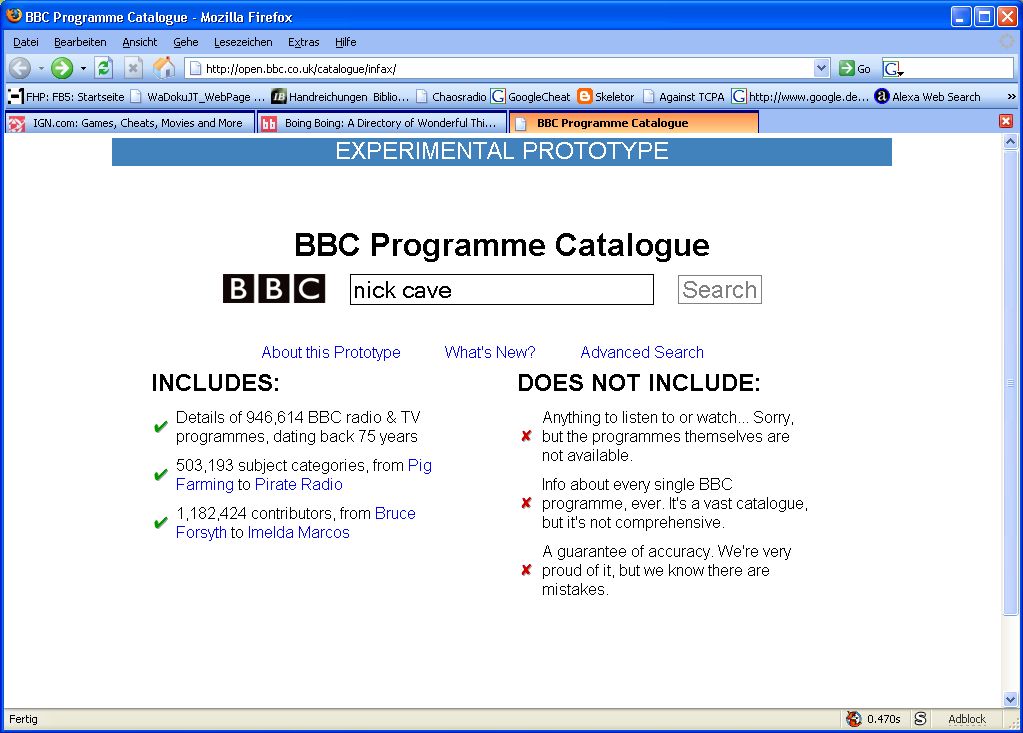Open the WaDokuJT_WebPage bookmark
This screenshot has height=733, width=1023.
pyautogui.click(x=198, y=97)
